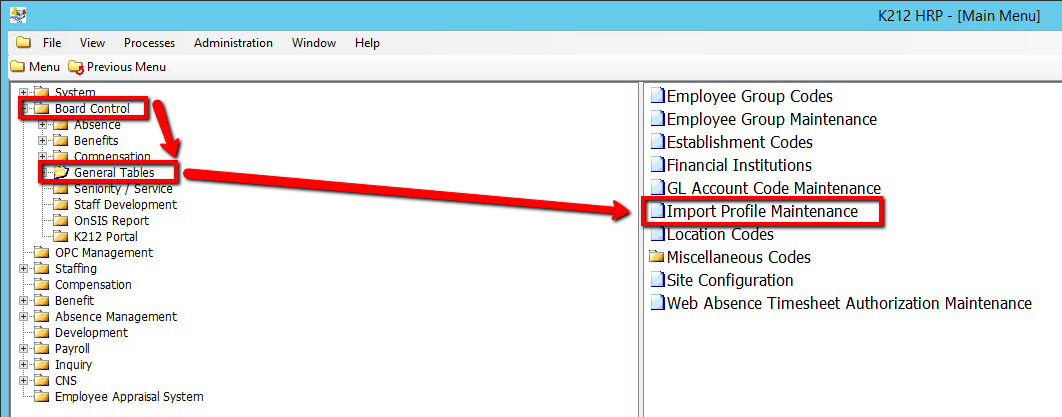The image size is (1062, 417).
Task: Open the Administration menu
Action: [233, 43]
